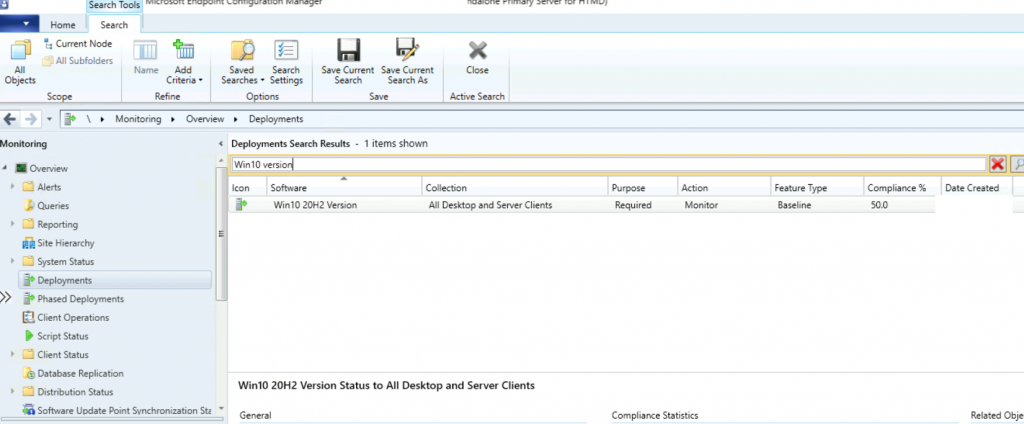Open the Saved Searches dropdown
This screenshot has width=1024, height=424.
coord(242,63)
